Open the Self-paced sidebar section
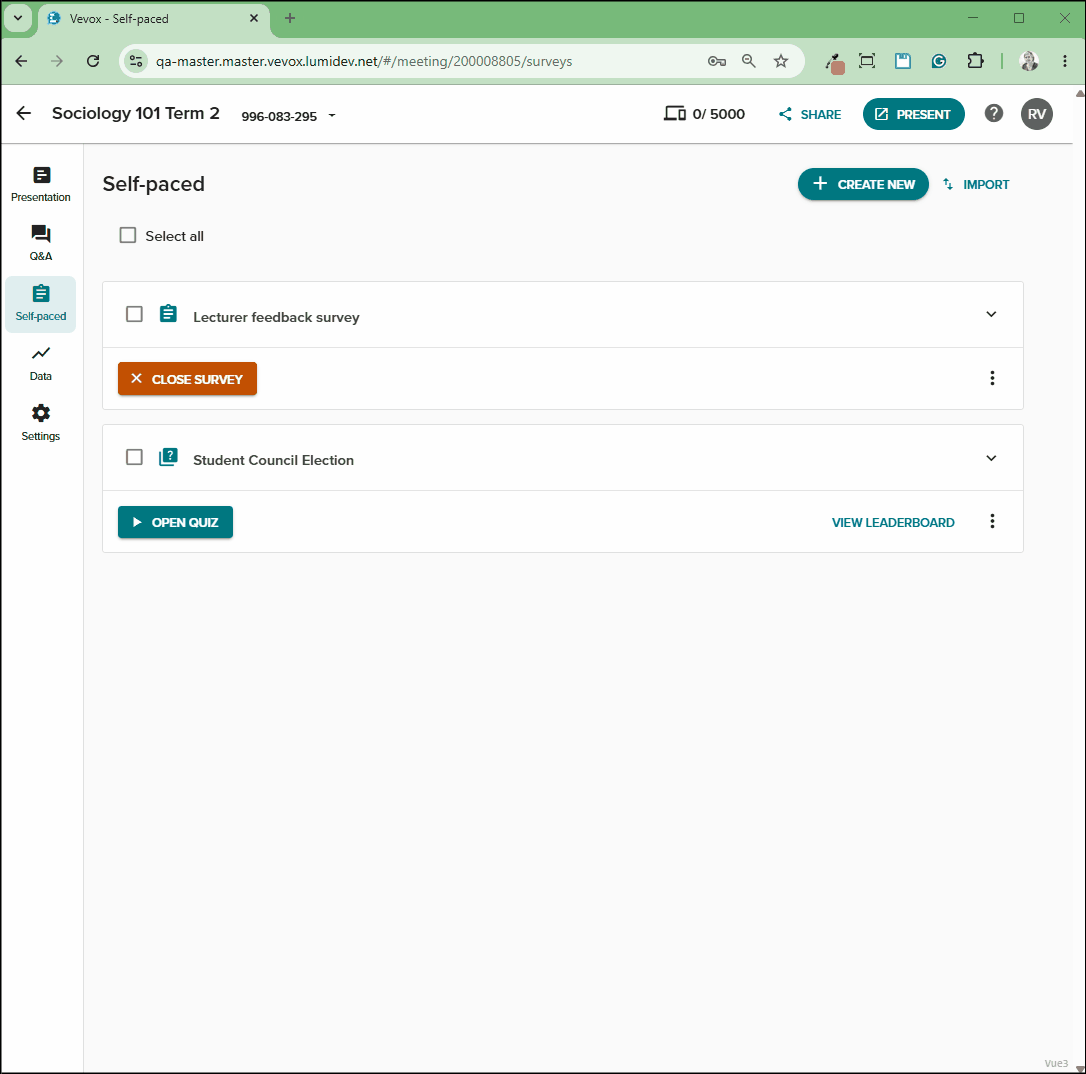 tap(41, 304)
